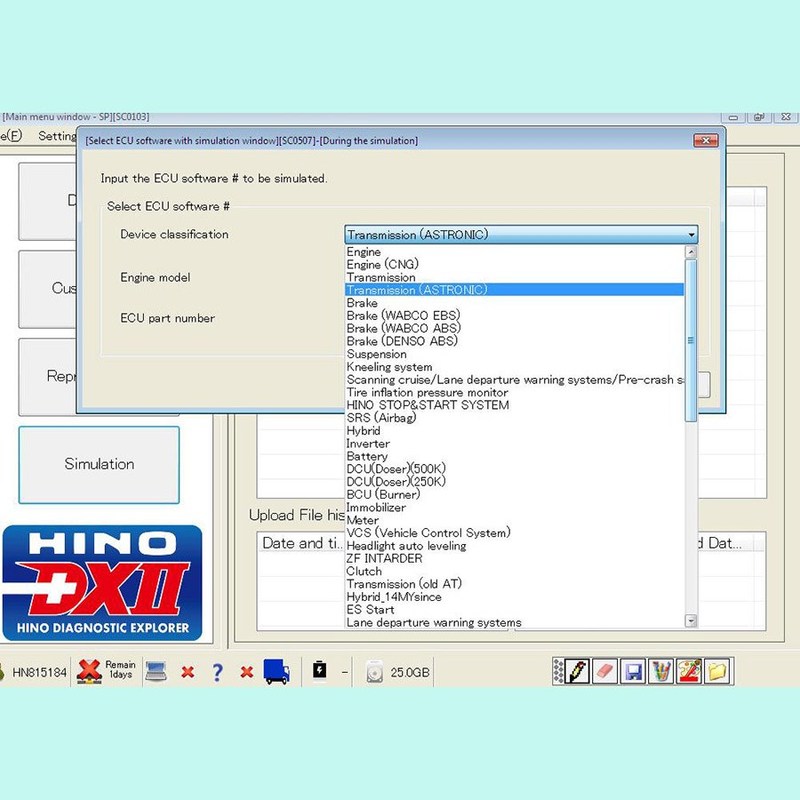Click the 25.0GB hard disk icon
The height and width of the screenshot is (800, 800).
click(x=374, y=672)
